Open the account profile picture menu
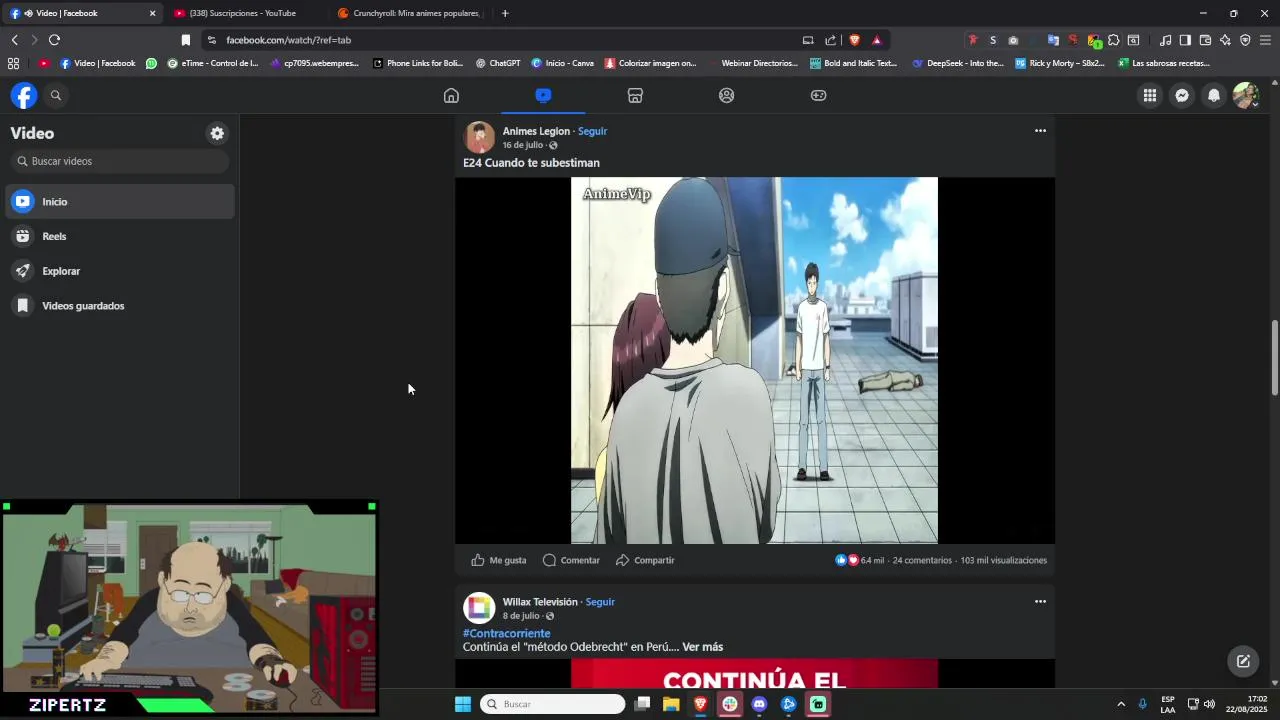The height and width of the screenshot is (720, 1280). pos(1246,95)
